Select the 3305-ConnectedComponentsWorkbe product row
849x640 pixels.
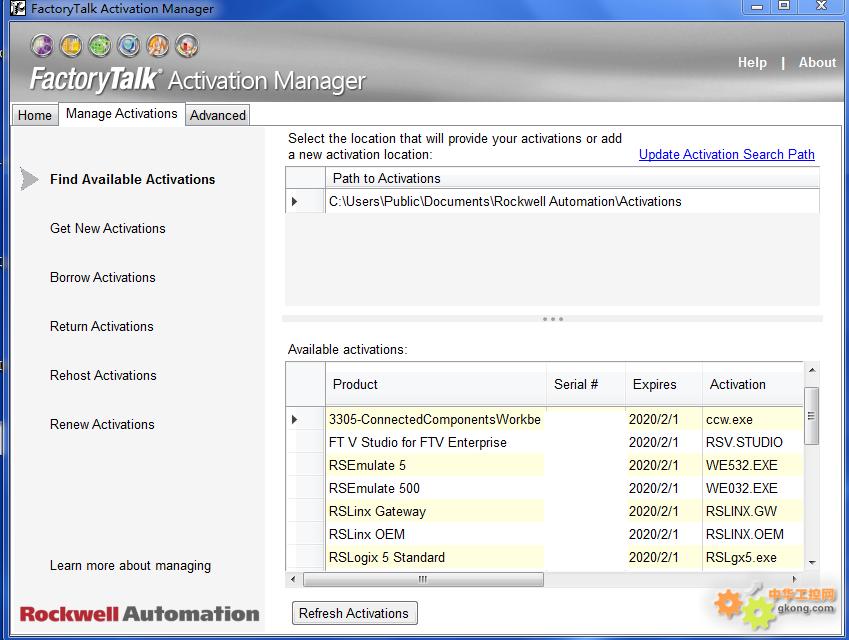(435, 419)
